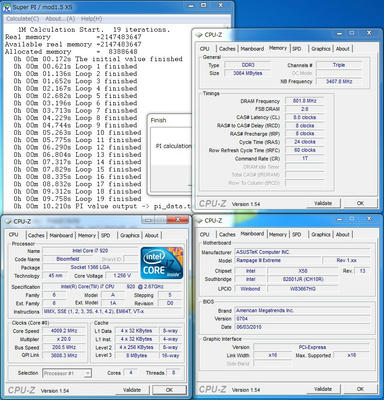Click the DDR3 memory type value

(x=248, y=65)
